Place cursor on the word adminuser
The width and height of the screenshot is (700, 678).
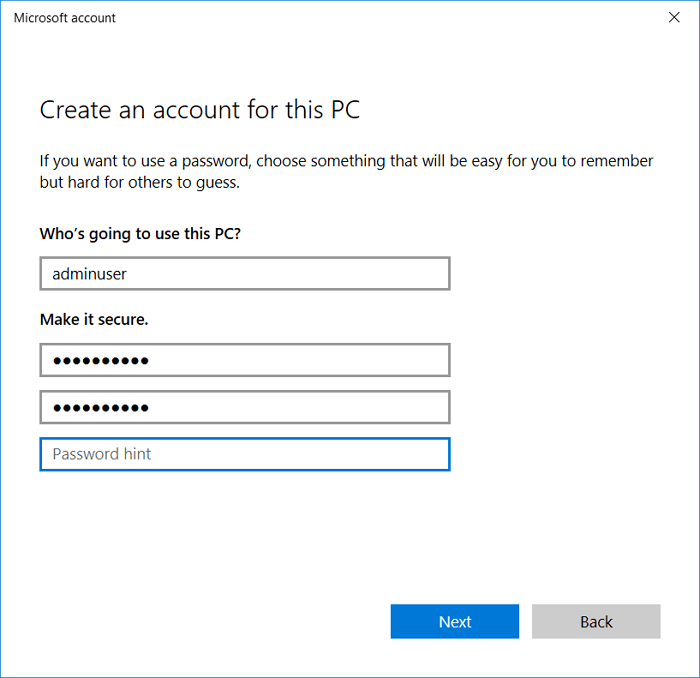tap(89, 273)
